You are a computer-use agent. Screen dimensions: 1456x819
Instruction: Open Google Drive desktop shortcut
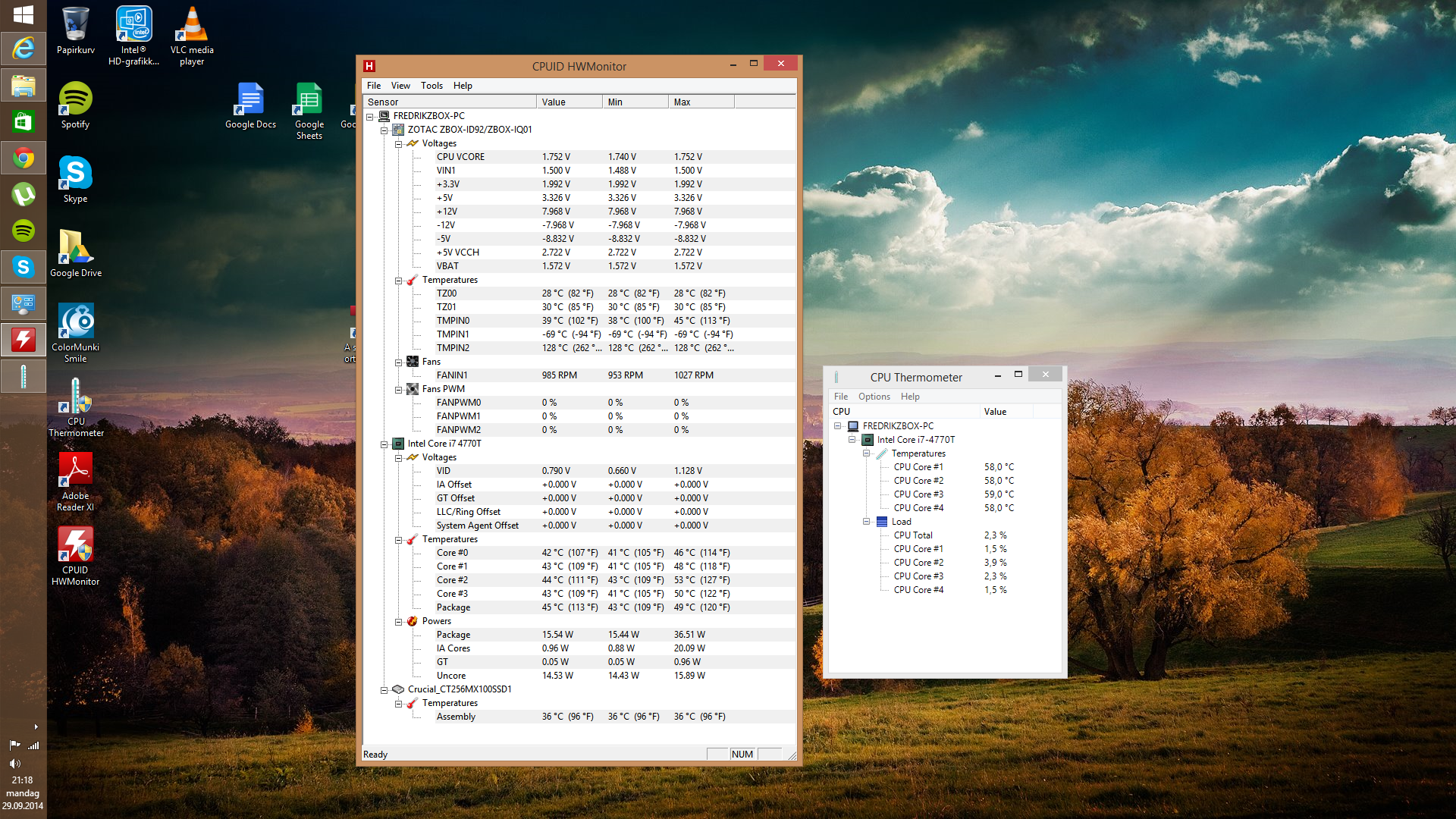(75, 253)
